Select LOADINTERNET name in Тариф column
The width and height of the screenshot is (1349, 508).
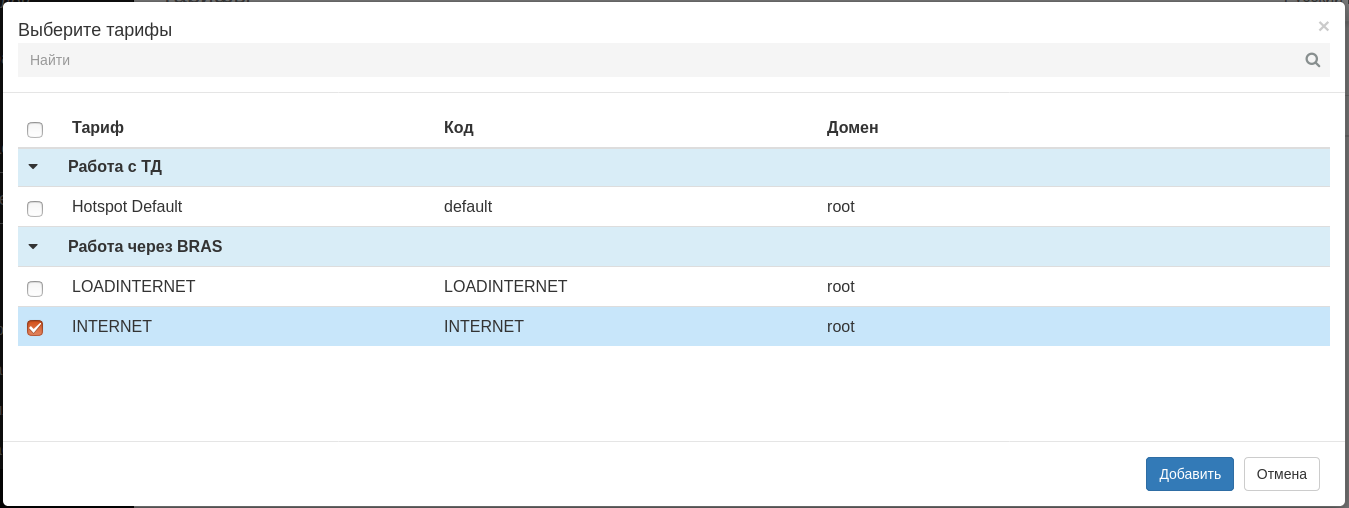coord(133,287)
